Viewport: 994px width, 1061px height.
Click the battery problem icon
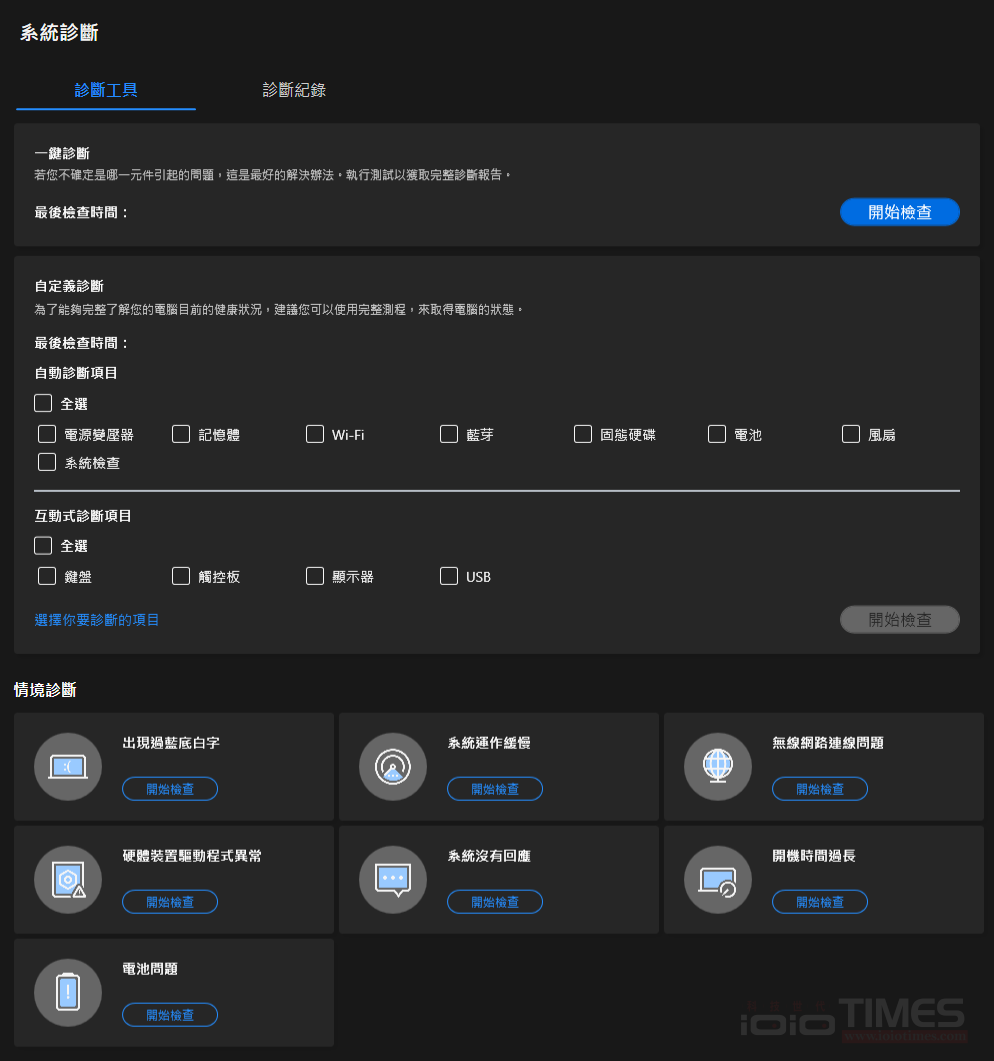(68, 993)
